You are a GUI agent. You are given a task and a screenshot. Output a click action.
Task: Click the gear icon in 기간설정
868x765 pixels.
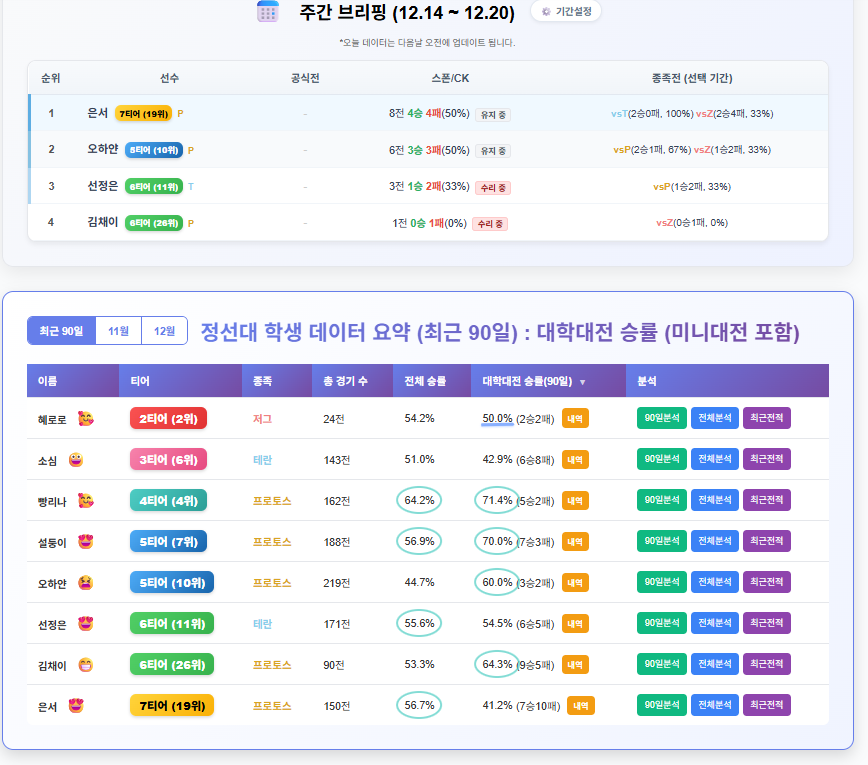[546, 12]
